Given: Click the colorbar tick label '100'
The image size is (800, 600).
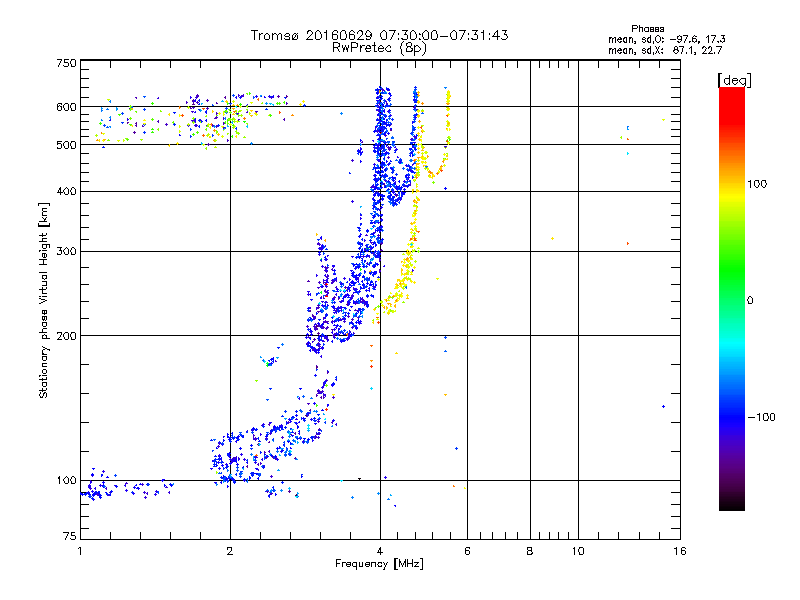Looking at the screenshot, I should click(x=757, y=184).
